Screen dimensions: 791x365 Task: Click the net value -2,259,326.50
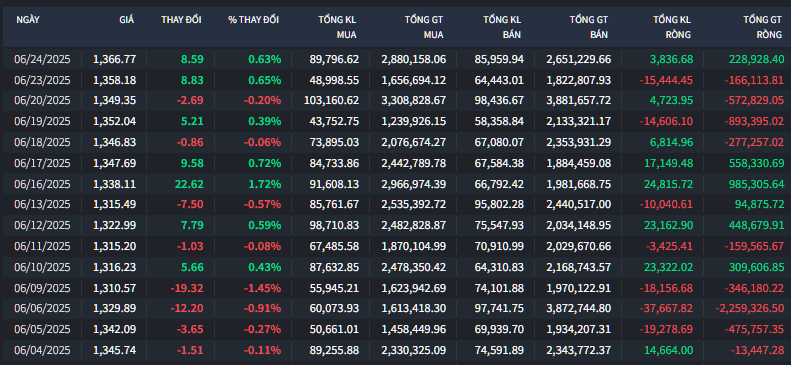[x=750, y=309]
